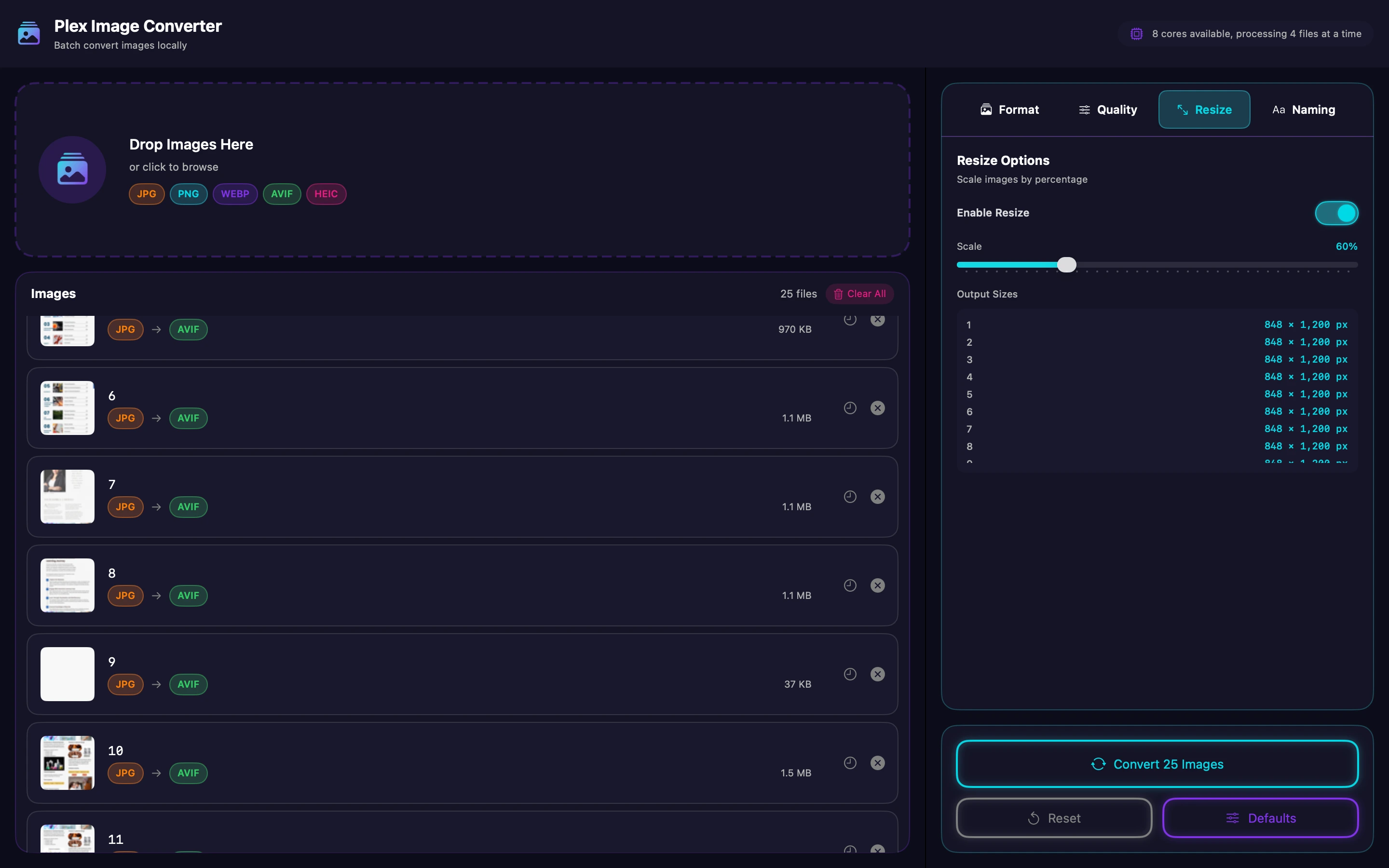Click the HEIC format badge in the drop zone

[326, 193]
